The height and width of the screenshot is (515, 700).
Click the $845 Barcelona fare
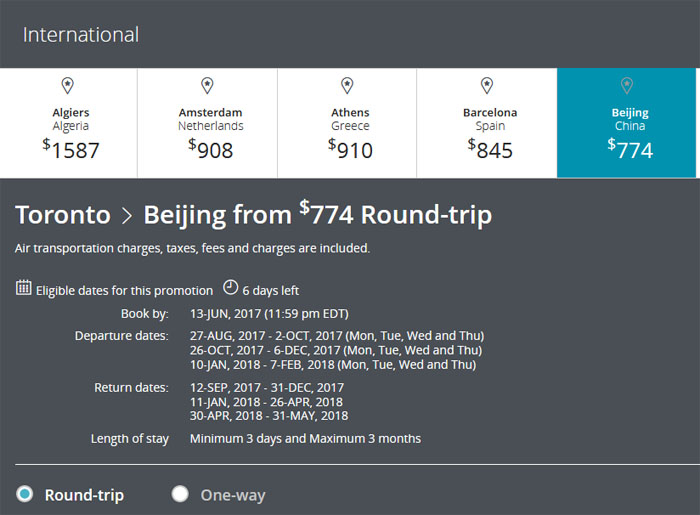point(490,149)
